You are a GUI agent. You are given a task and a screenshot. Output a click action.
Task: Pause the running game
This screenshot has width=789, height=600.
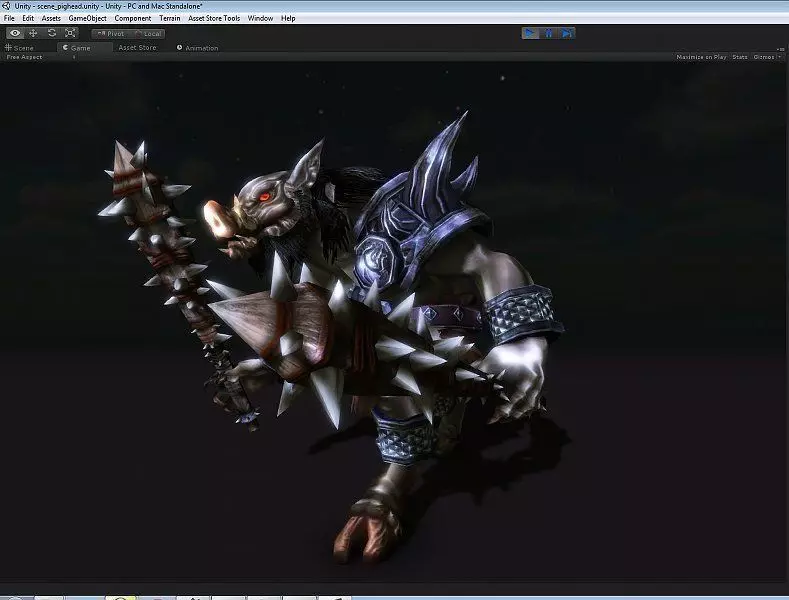[x=548, y=33]
